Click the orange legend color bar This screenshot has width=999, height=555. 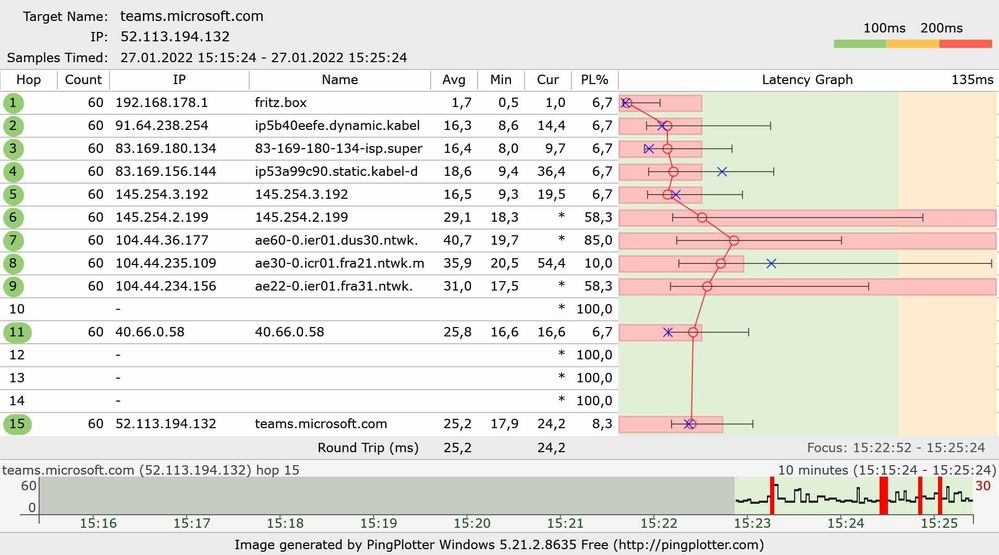(x=913, y=44)
